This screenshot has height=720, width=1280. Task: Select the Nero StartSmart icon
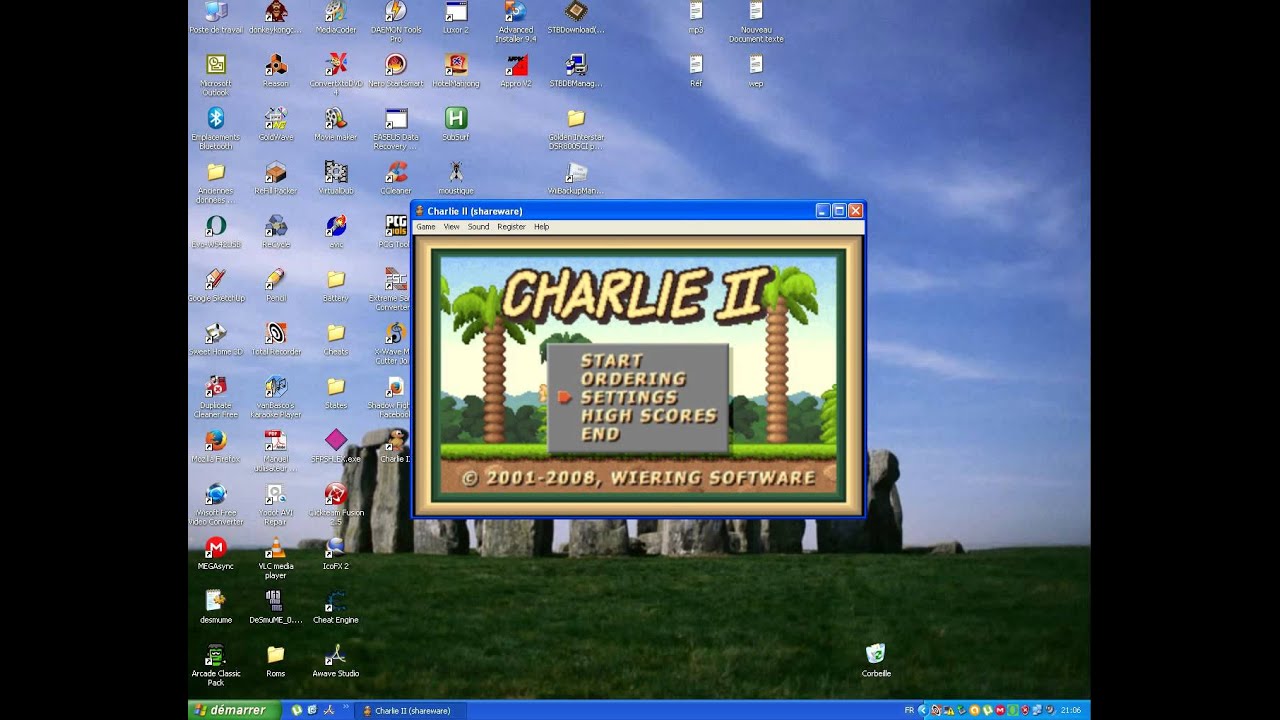click(x=396, y=71)
